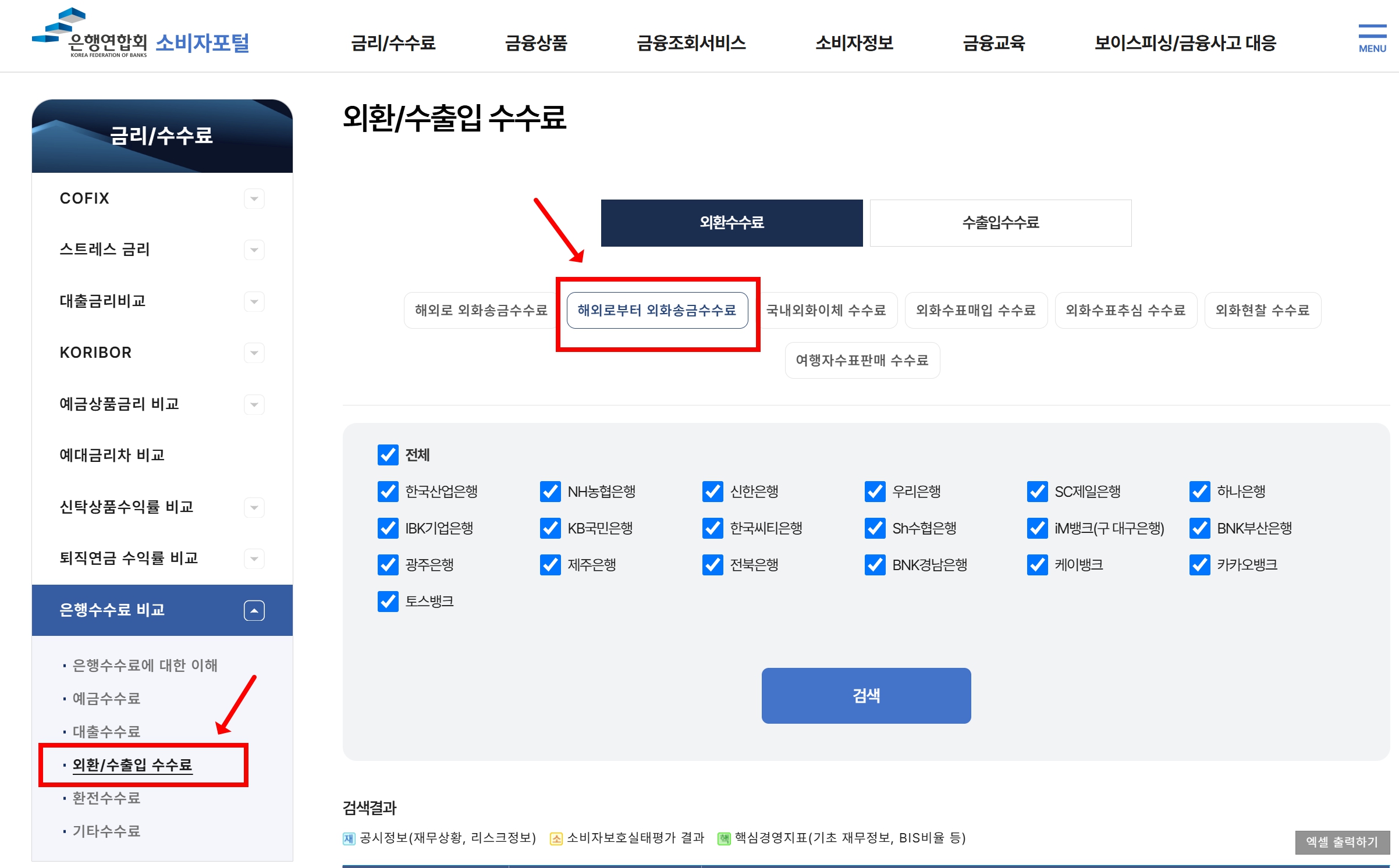Click the blue 재 disclosure info icon

click(349, 838)
